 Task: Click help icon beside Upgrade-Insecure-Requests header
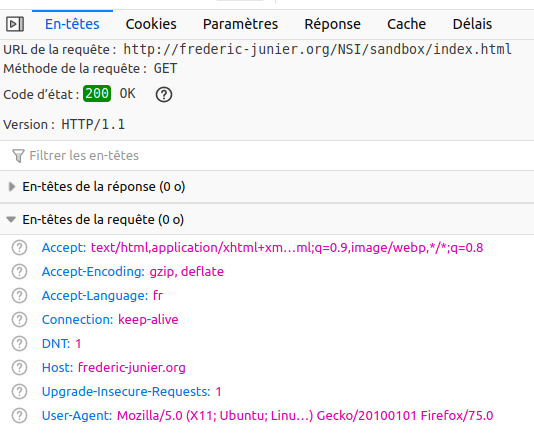click(19, 392)
